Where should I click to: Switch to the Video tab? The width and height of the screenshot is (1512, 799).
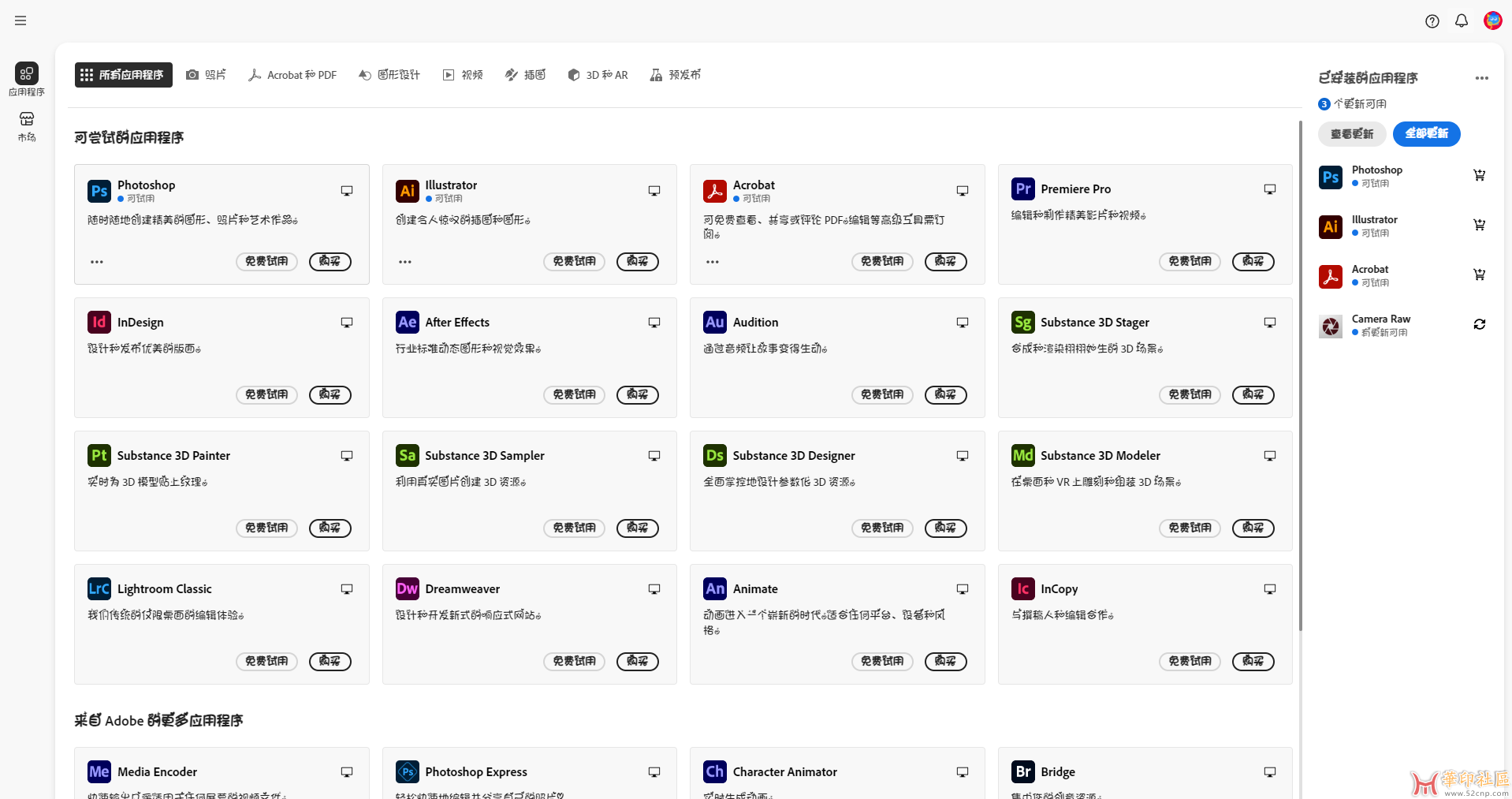coord(463,75)
